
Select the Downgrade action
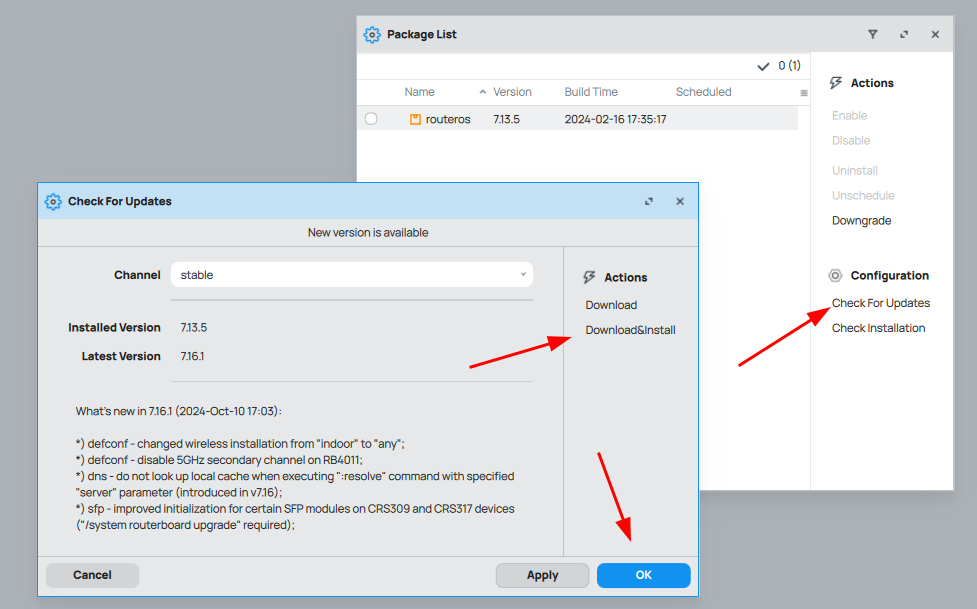861,221
